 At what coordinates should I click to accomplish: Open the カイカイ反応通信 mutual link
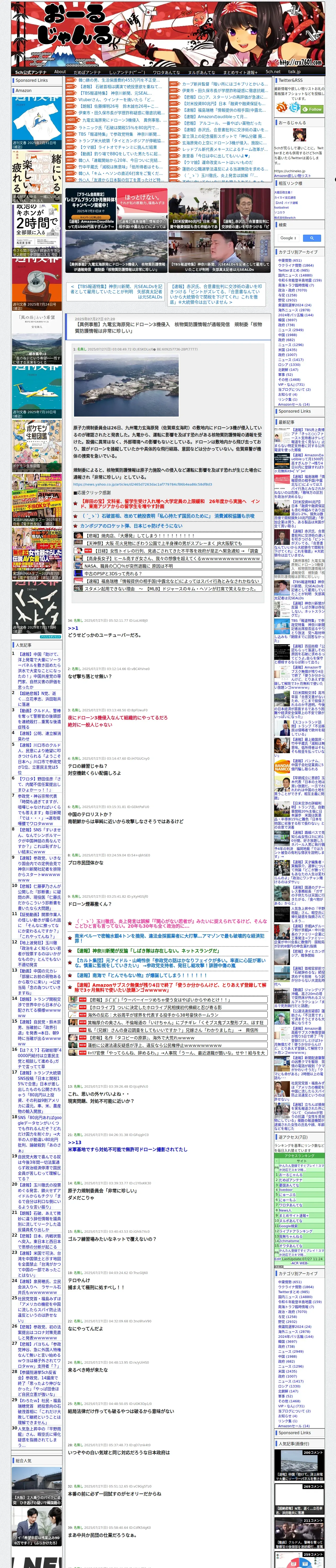285,197
